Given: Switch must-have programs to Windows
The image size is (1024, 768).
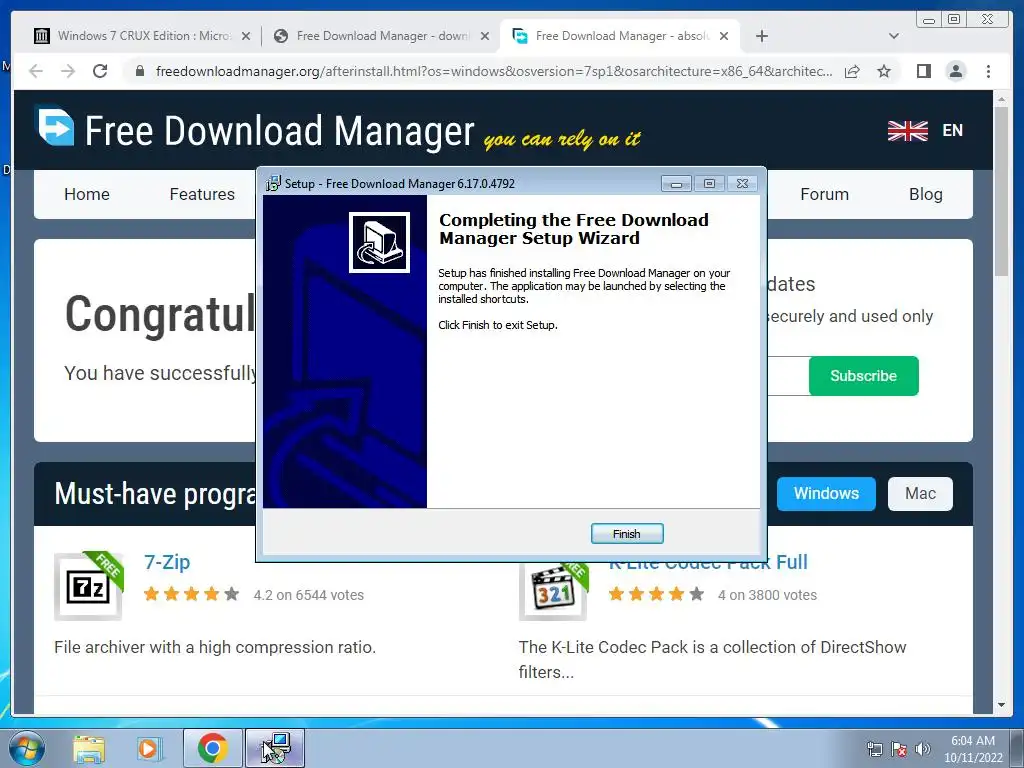Looking at the screenshot, I should [826, 493].
